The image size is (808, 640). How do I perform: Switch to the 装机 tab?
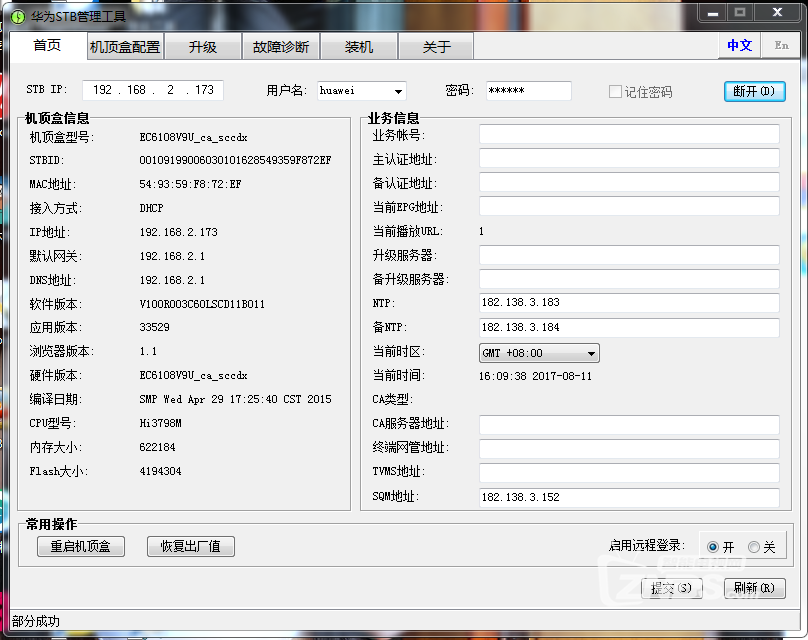(358, 46)
